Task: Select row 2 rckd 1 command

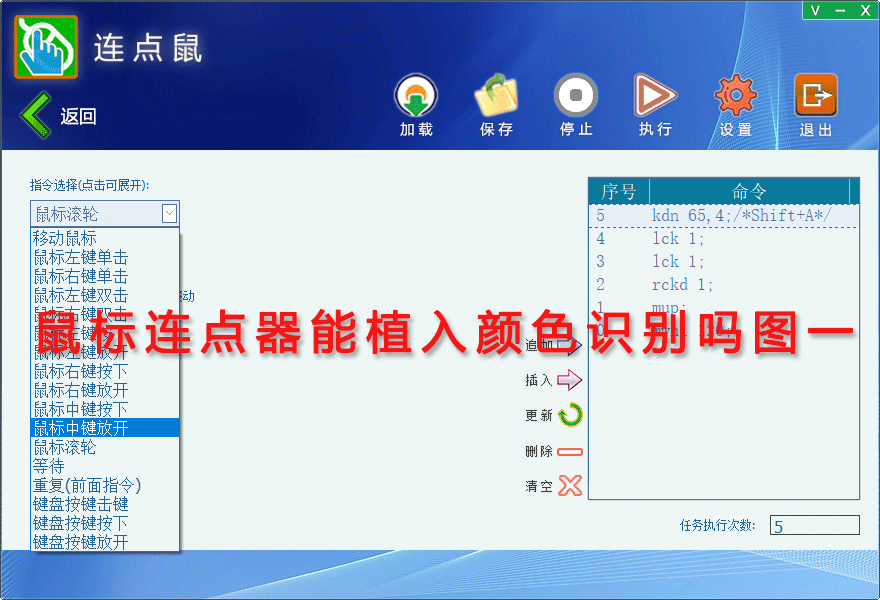Action: tap(723, 285)
